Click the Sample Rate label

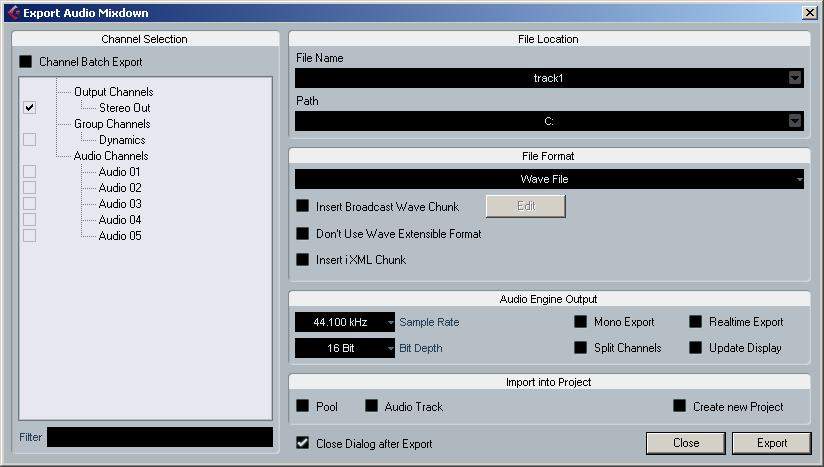click(429, 322)
